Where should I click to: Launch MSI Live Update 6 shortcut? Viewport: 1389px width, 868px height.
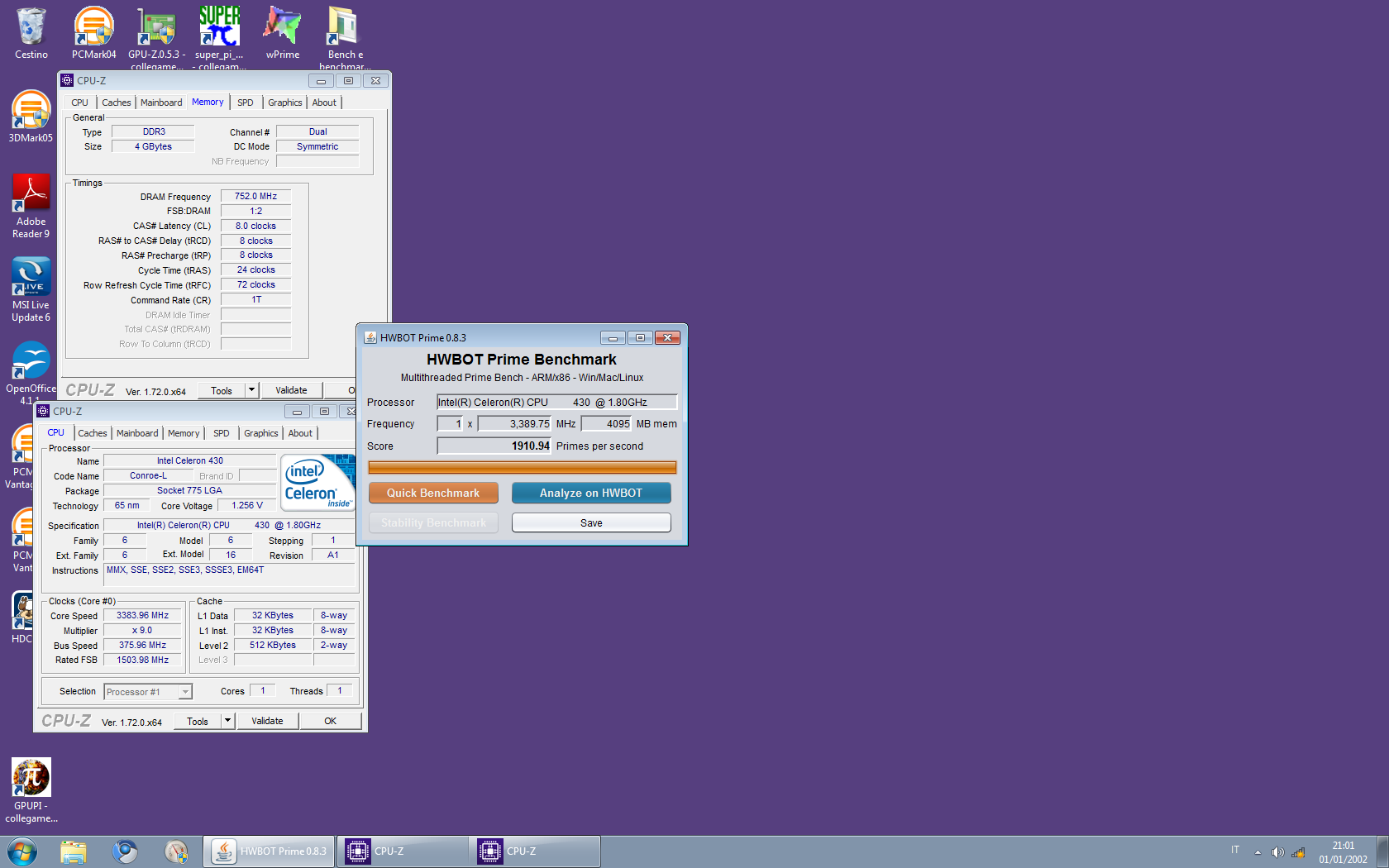pos(31,290)
